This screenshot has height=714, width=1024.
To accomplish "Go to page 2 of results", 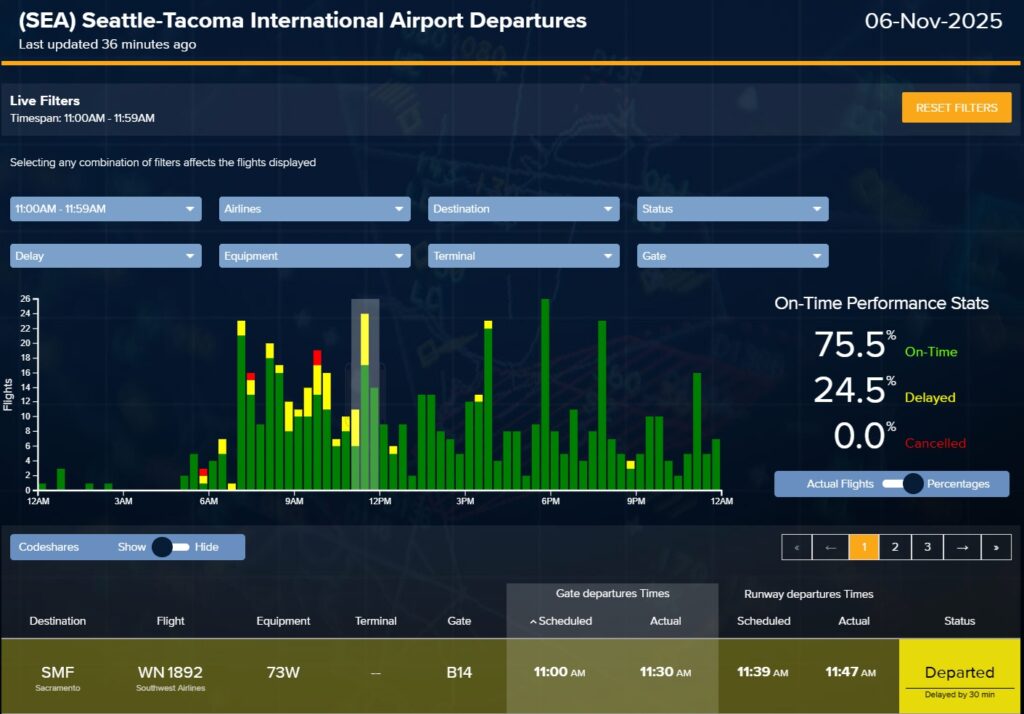I will [895, 547].
